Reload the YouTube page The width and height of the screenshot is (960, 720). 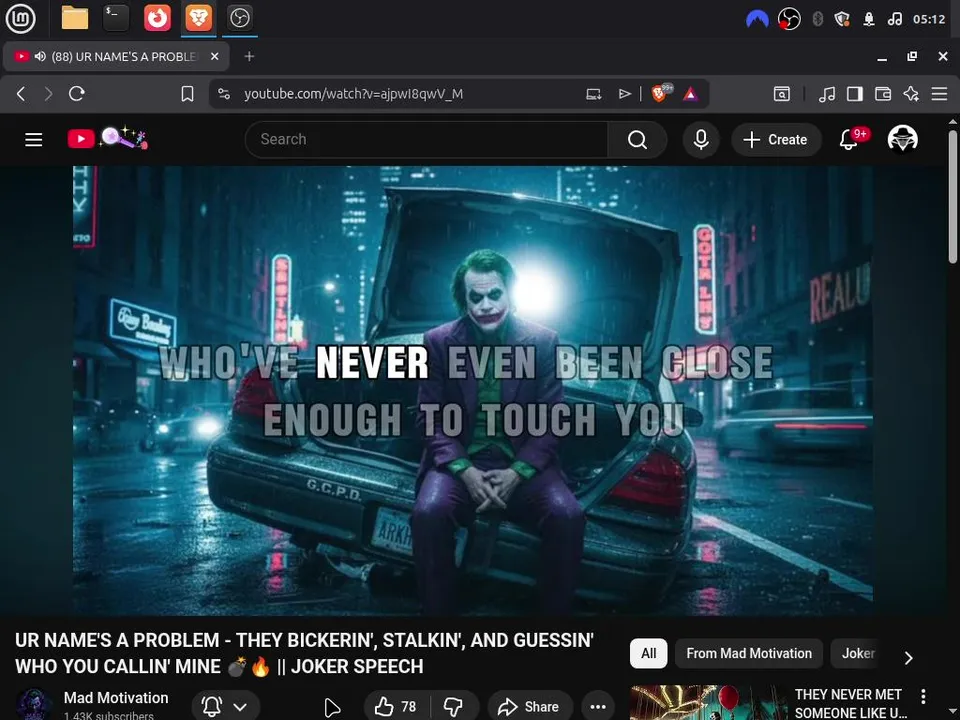point(77,94)
